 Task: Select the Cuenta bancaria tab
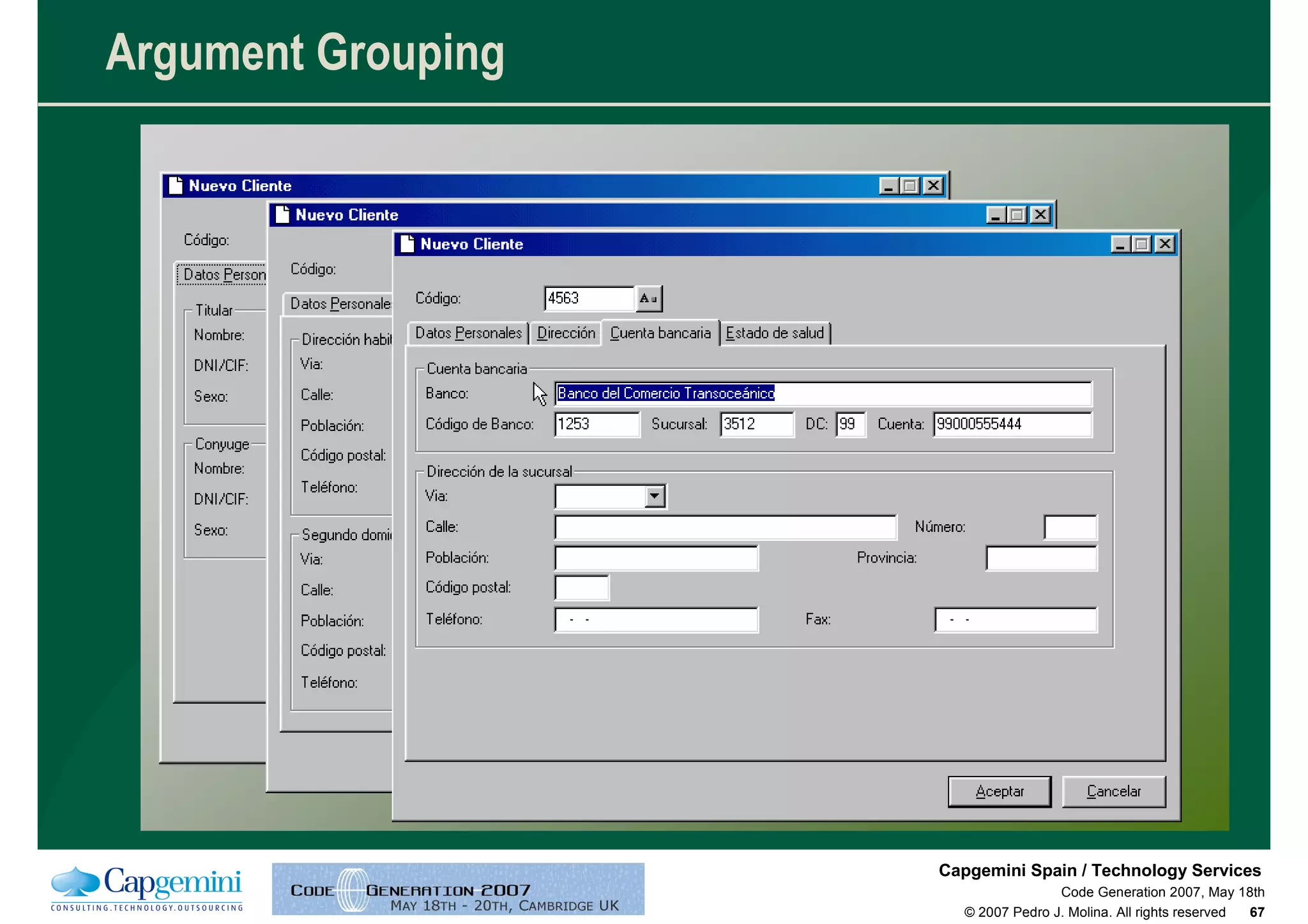(x=660, y=333)
